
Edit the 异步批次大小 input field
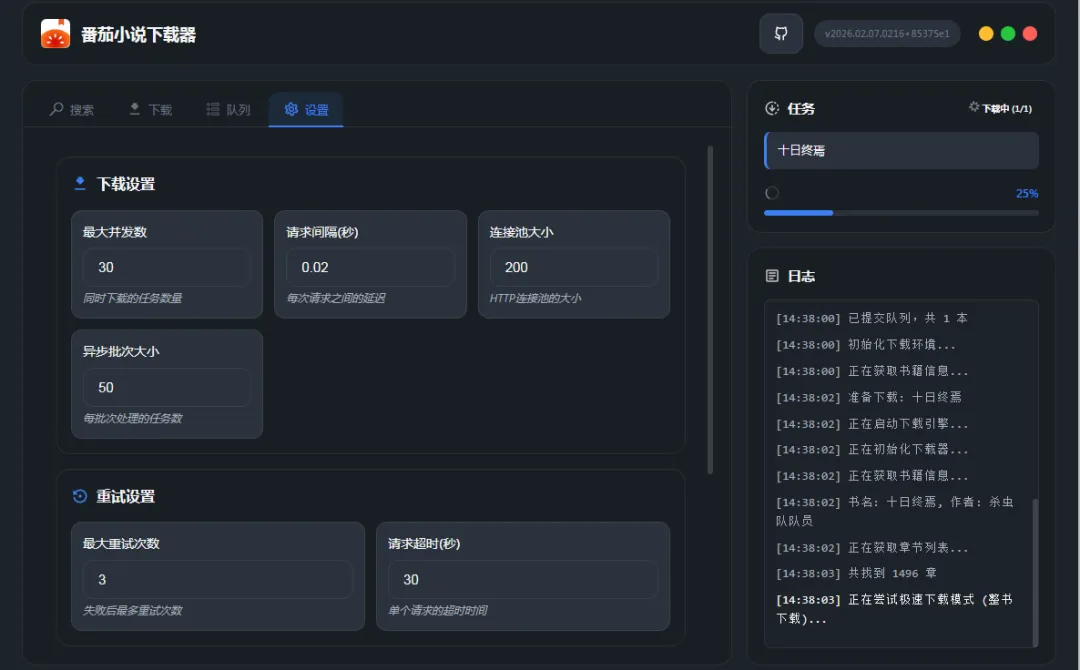(167, 387)
